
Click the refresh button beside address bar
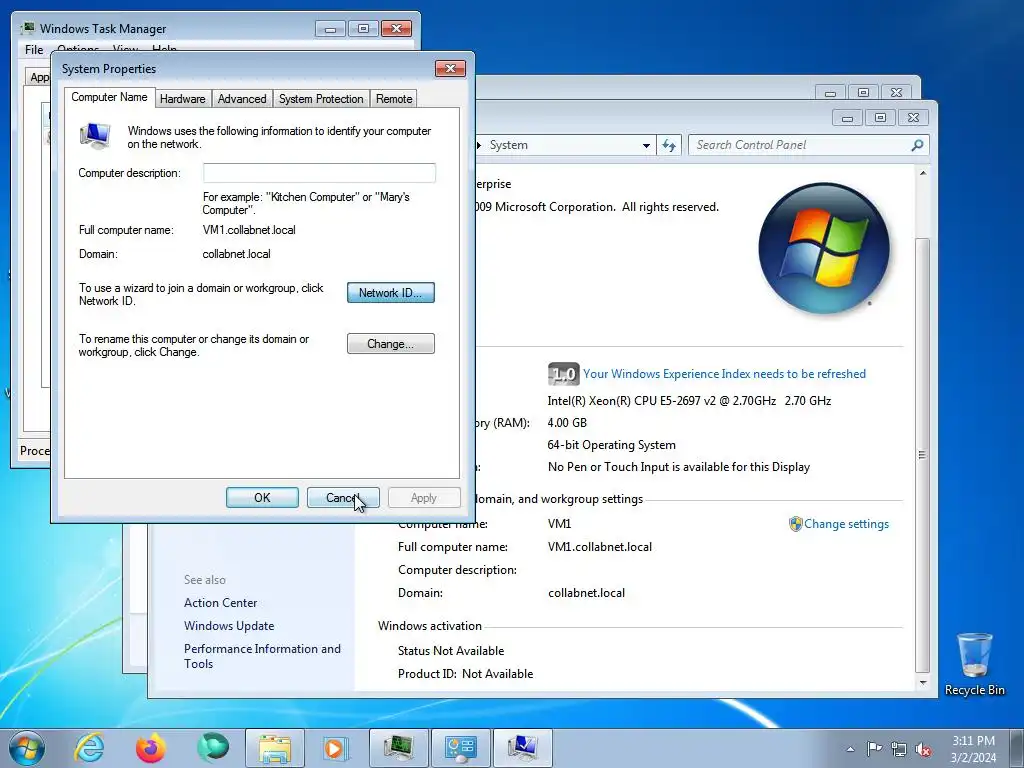(669, 146)
